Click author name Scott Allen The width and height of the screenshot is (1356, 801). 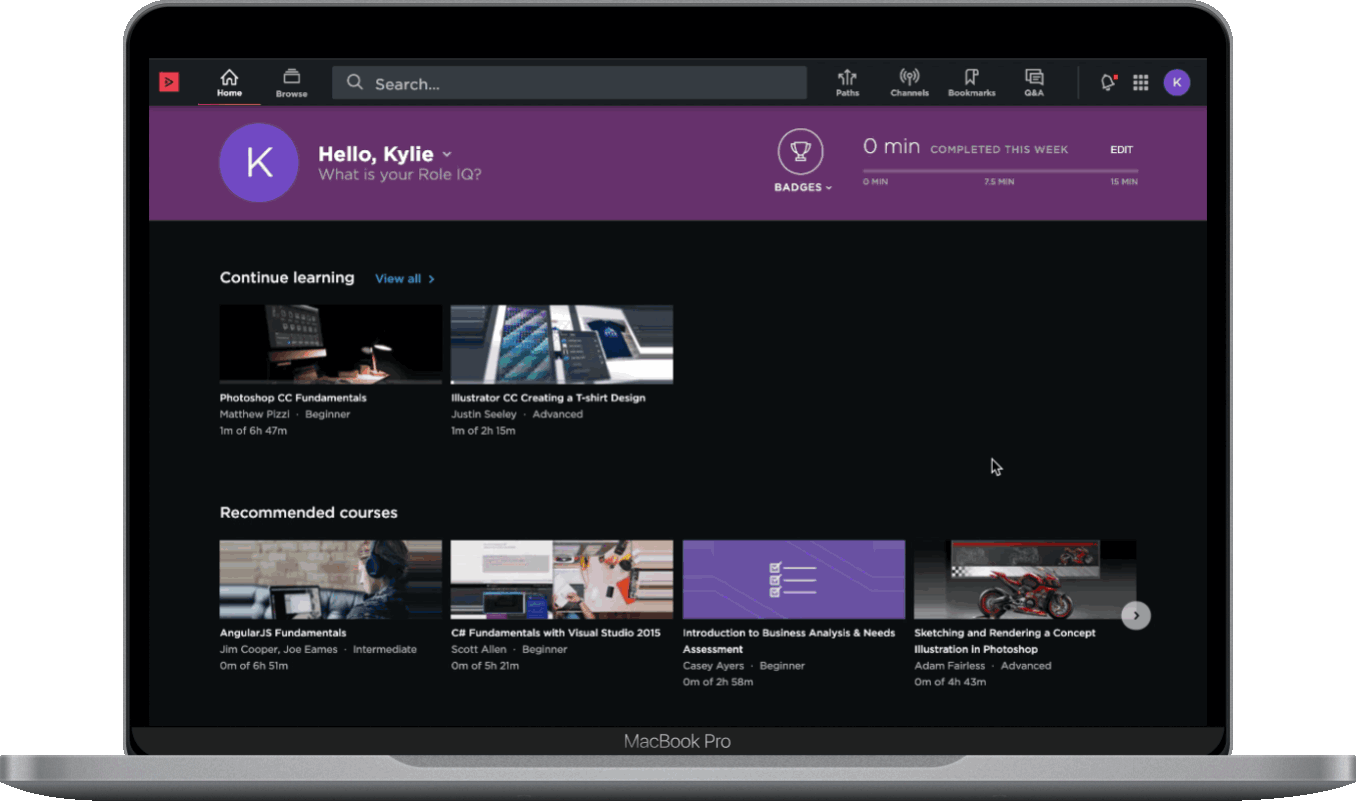point(479,649)
